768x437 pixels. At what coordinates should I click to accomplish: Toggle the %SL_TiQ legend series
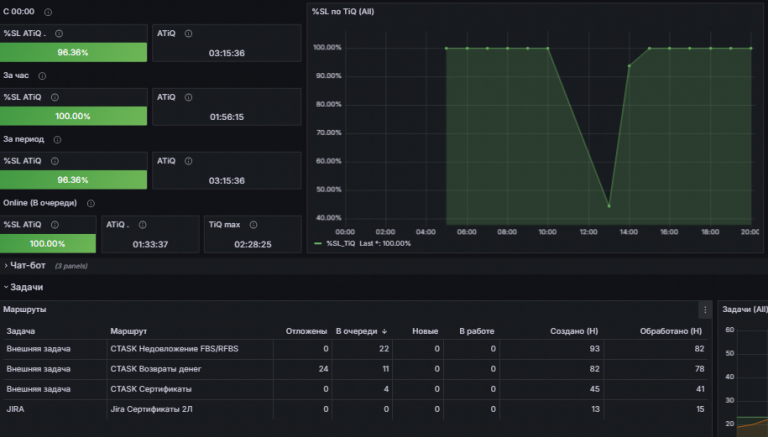click(340, 243)
